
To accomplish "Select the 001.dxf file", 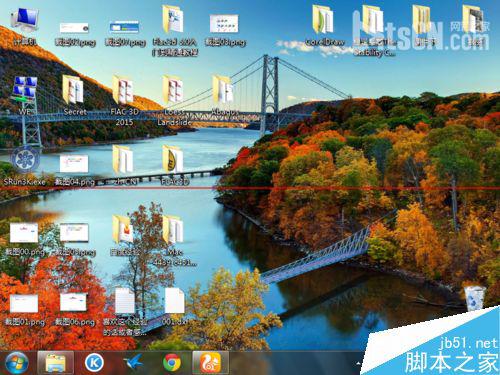I will tap(175, 307).
